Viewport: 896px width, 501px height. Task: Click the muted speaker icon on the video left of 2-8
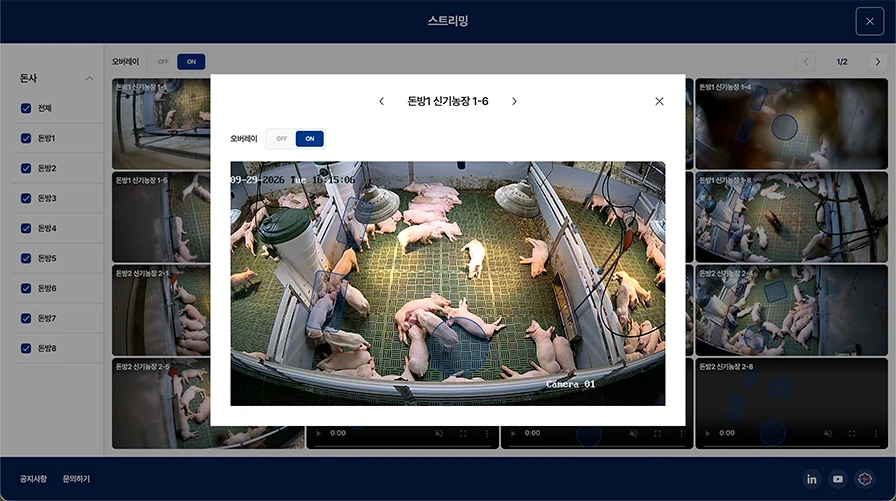[x=633, y=434]
